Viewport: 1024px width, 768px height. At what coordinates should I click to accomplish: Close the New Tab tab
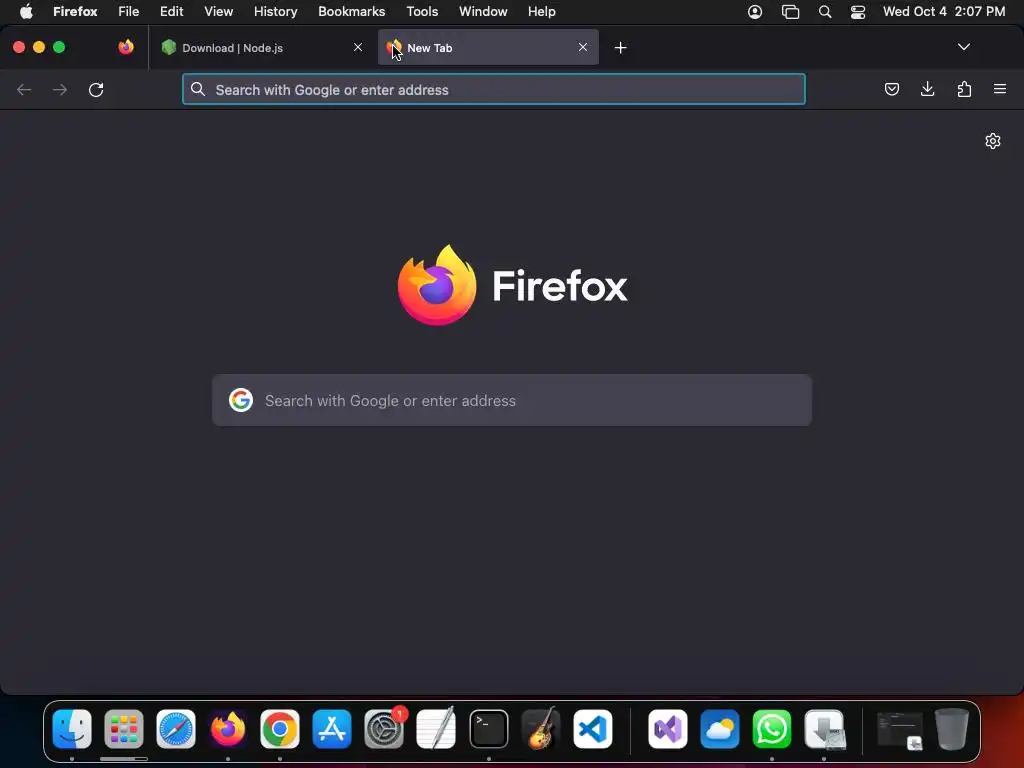(583, 47)
